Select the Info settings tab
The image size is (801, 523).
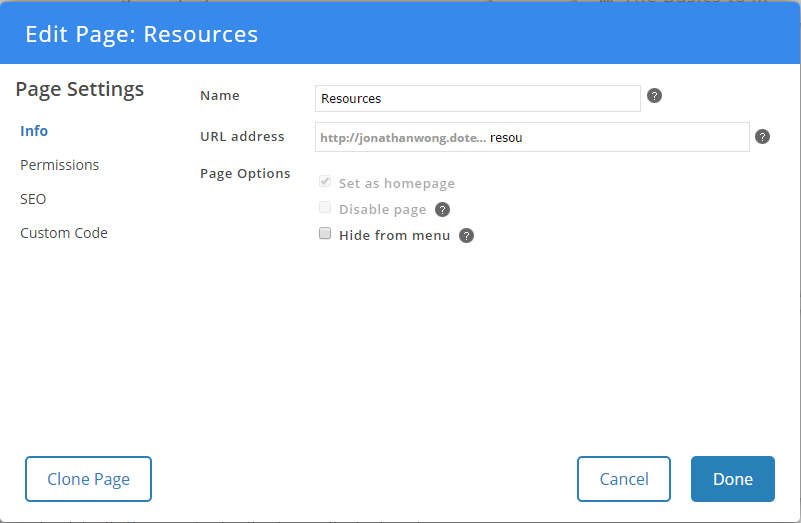point(34,131)
